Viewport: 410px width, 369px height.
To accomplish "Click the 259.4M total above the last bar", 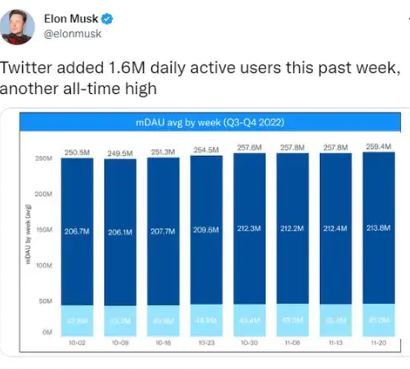I will tap(378, 146).
